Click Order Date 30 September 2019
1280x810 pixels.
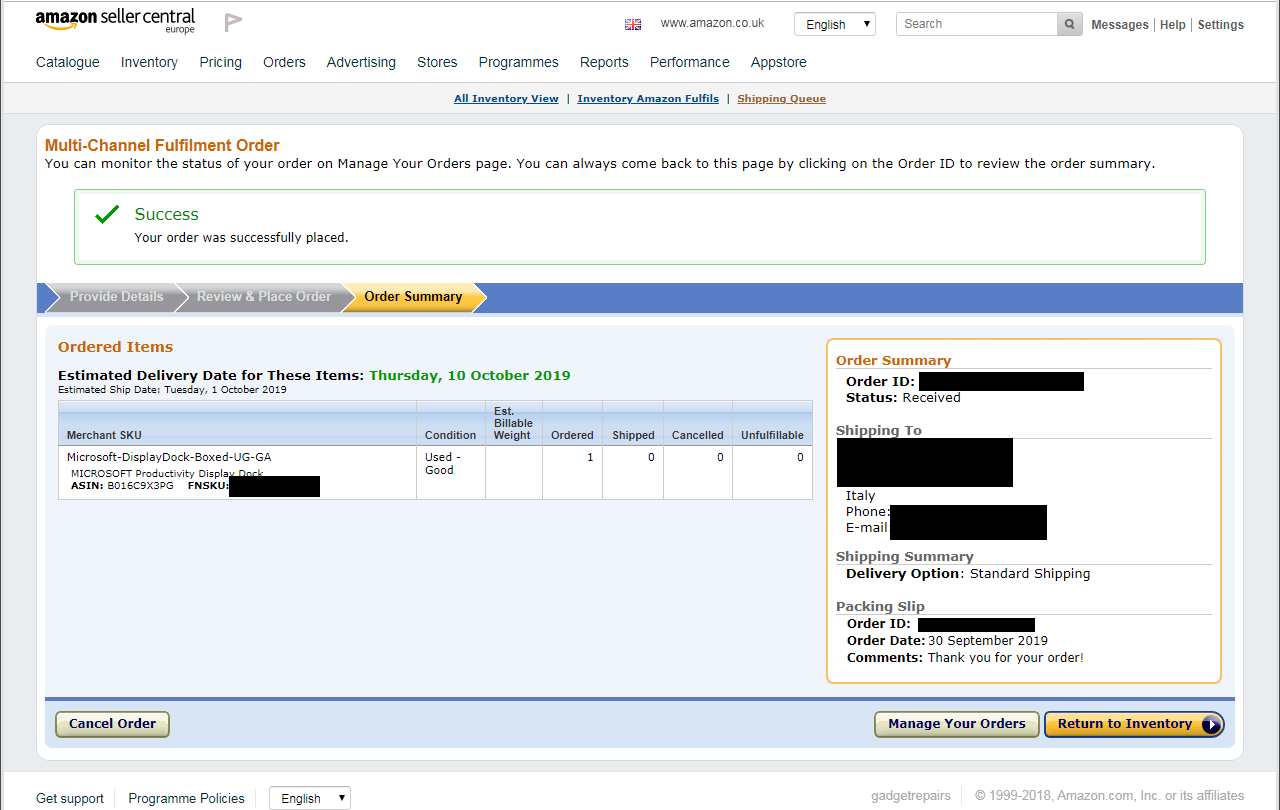tap(947, 641)
